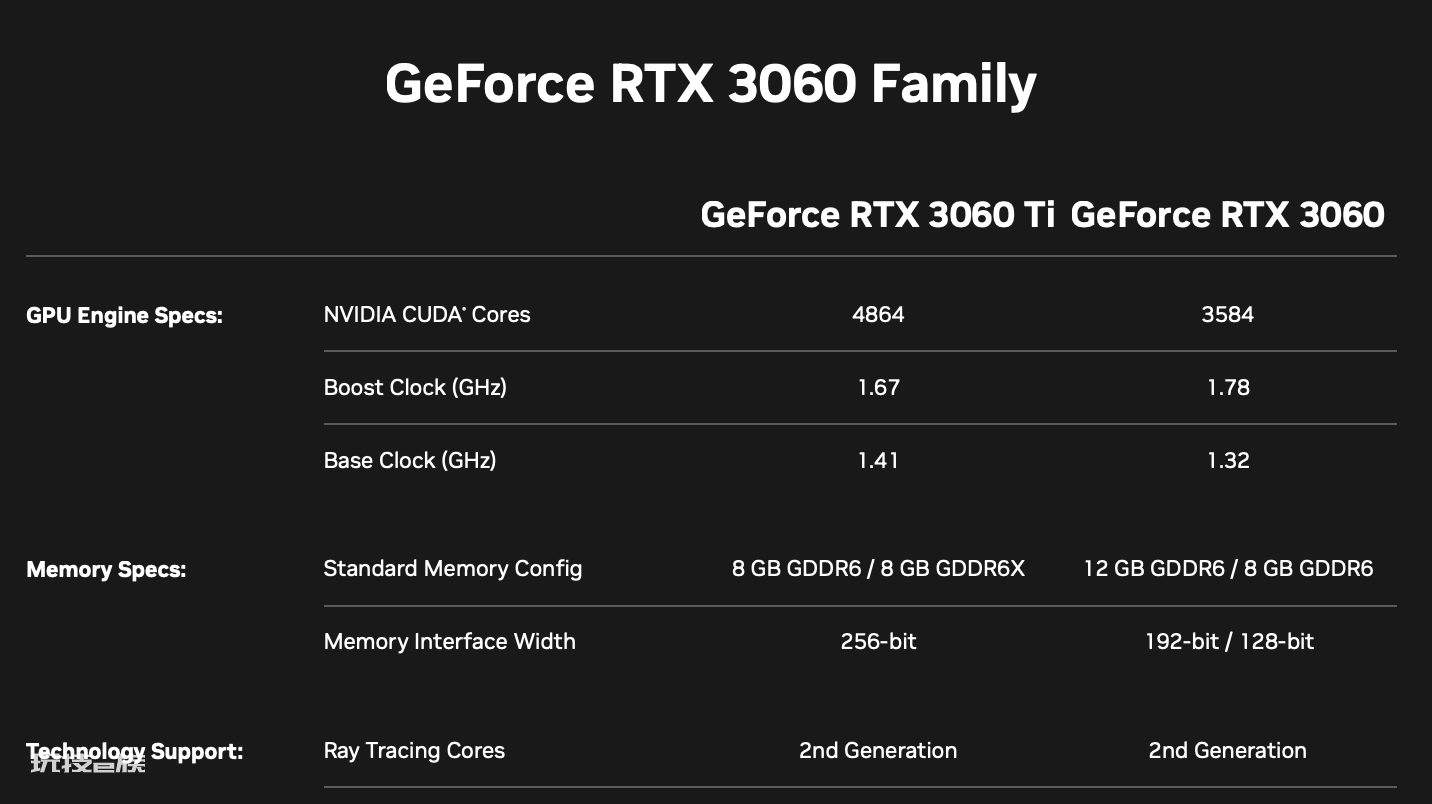This screenshot has height=804, width=1432.
Task: Click the 1.67 boost clock value
Action: pos(878,387)
